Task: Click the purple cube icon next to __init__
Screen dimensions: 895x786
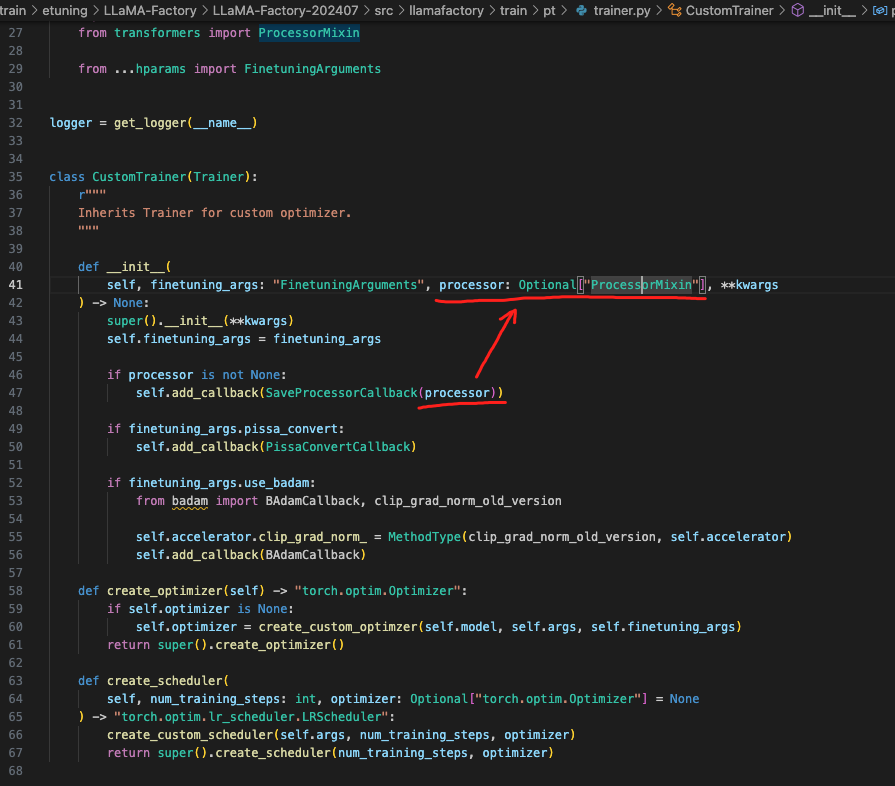Action: [x=797, y=11]
